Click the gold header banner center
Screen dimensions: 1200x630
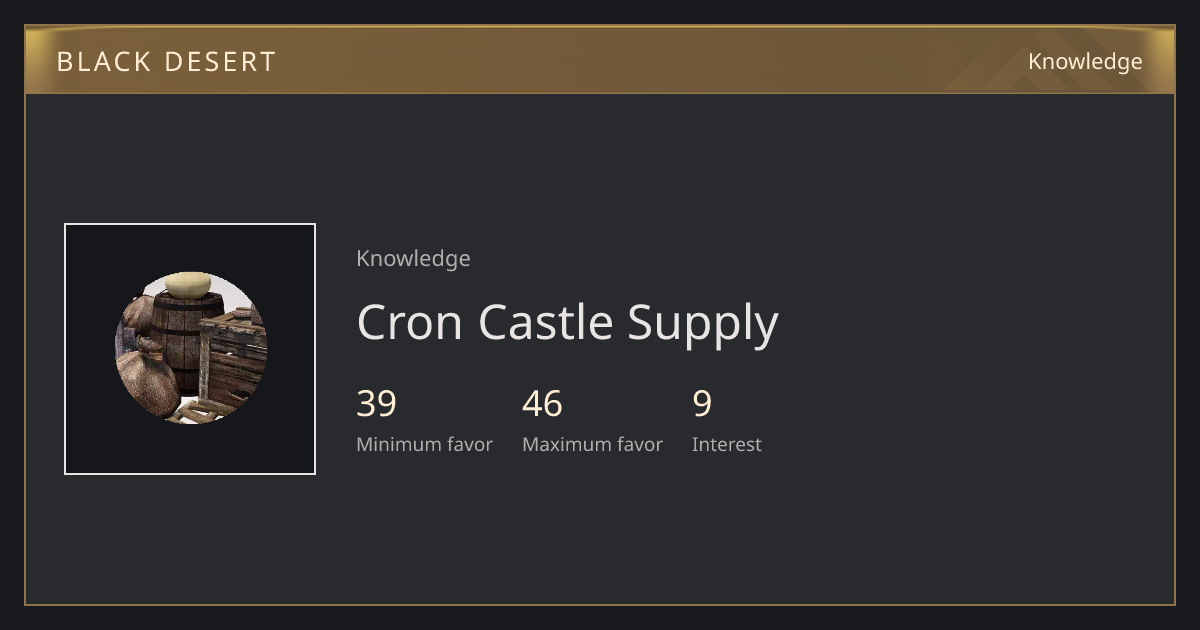click(x=600, y=60)
